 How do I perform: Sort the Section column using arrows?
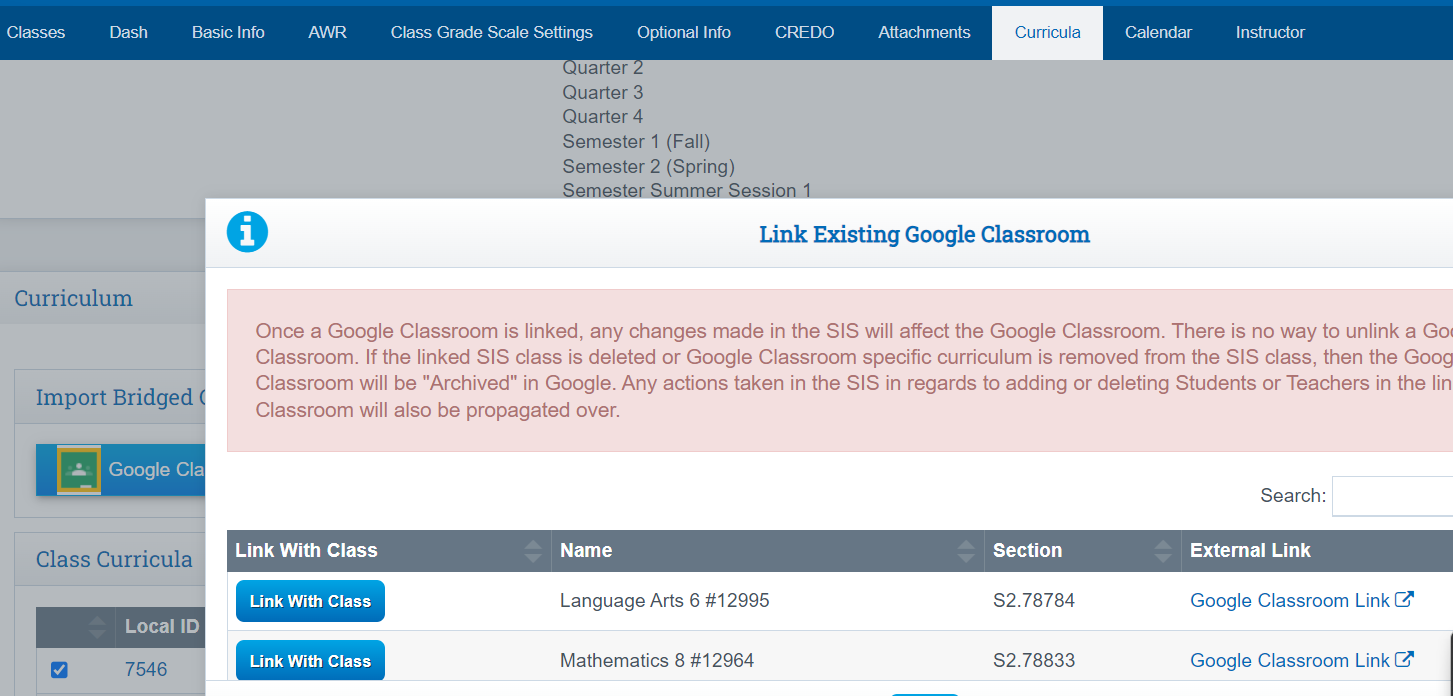pyautogui.click(x=1163, y=551)
